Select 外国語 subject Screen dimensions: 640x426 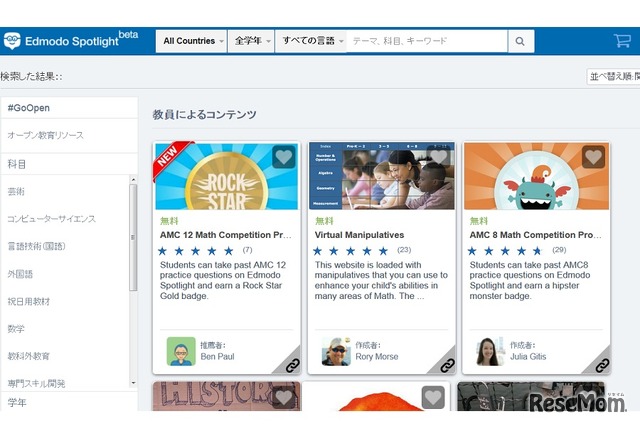point(20,274)
